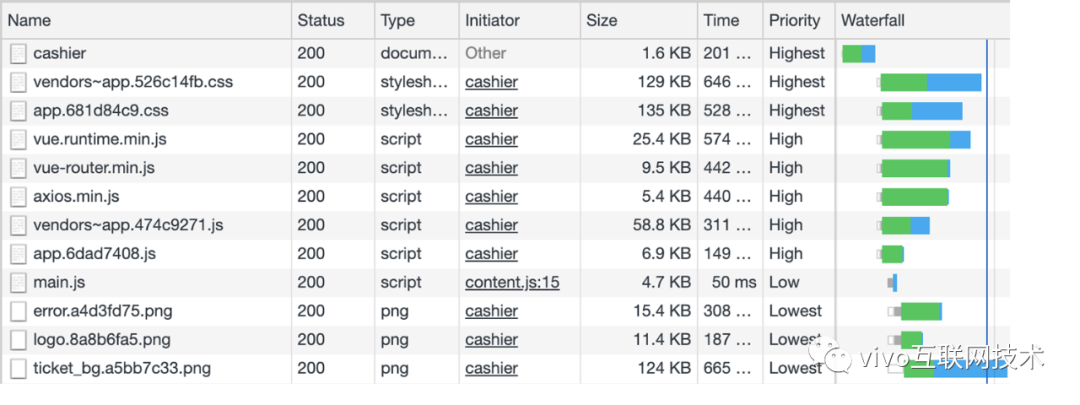The image size is (1080, 405).
Task: Sort by the Priority column header
Action: pos(794,20)
